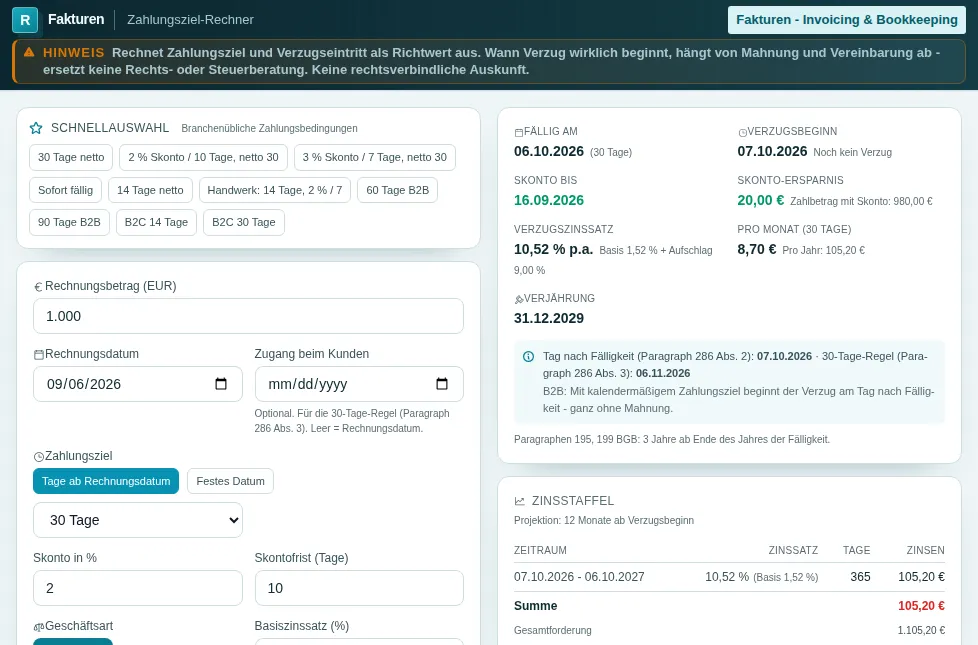Screen dimensions: 978x645
Task: Click the Fakturen brand title
Action: [x=76, y=19]
